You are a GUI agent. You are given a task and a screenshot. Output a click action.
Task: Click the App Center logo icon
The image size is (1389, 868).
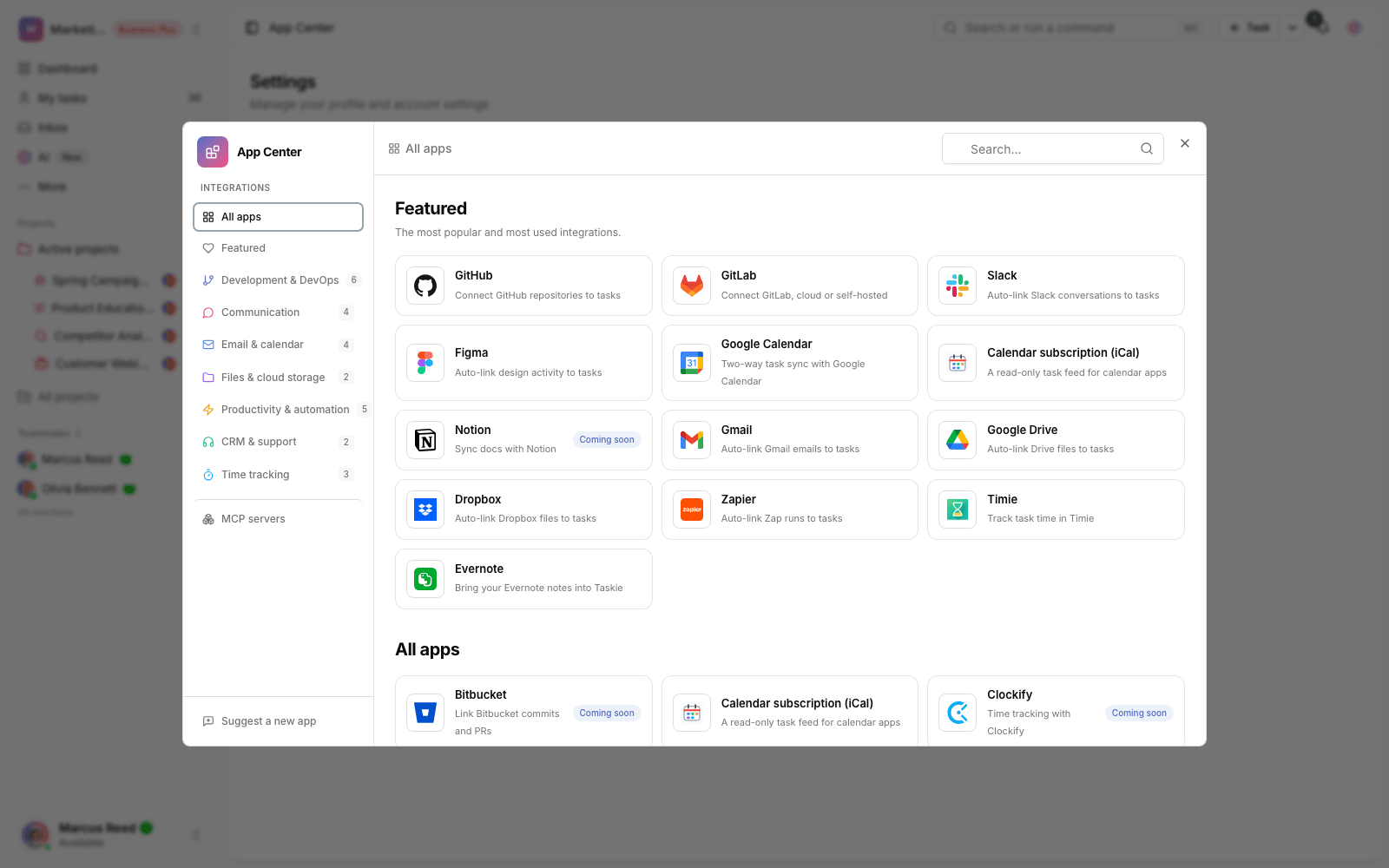pos(213,152)
